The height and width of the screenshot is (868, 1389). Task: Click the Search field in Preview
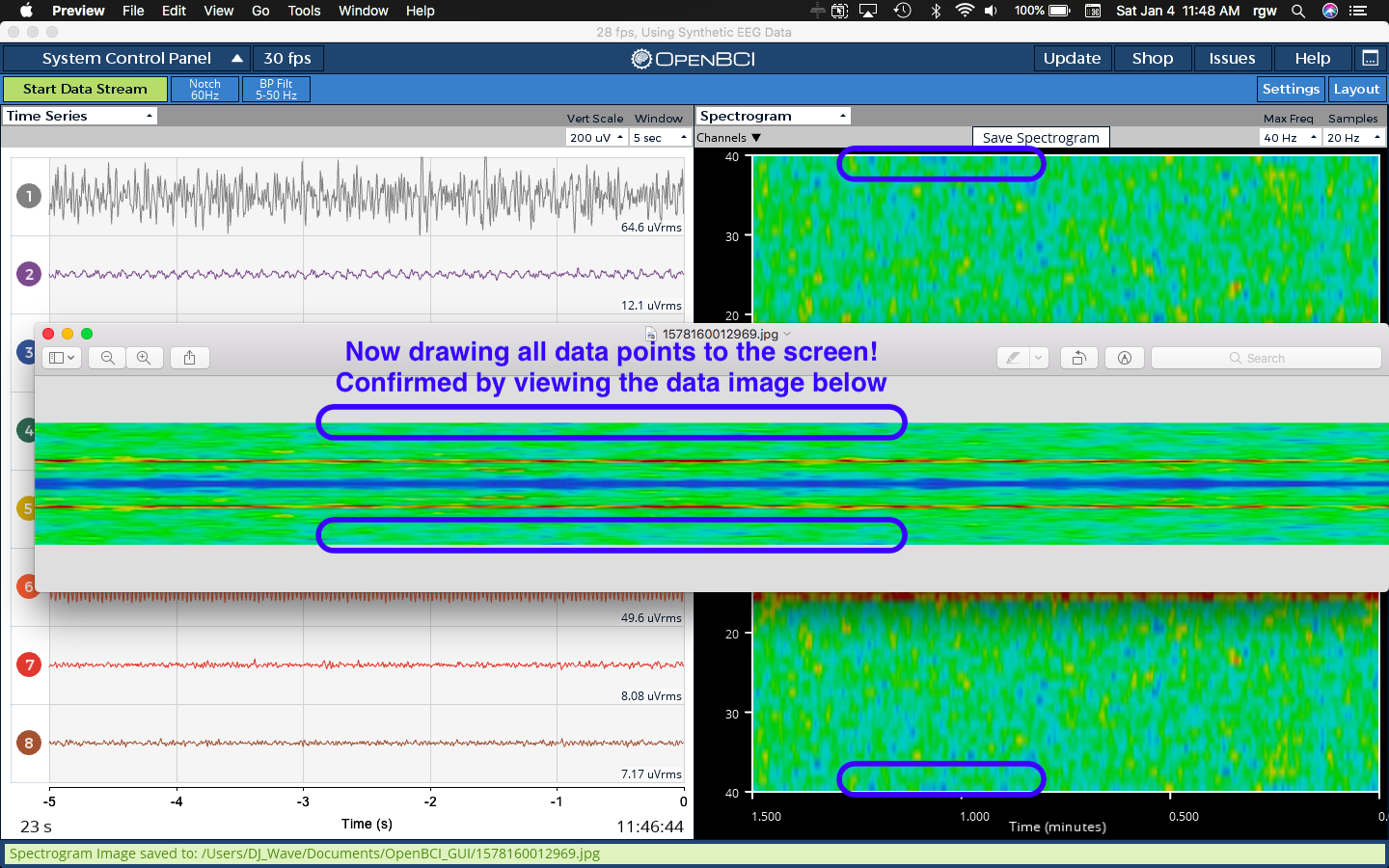point(1266,358)
